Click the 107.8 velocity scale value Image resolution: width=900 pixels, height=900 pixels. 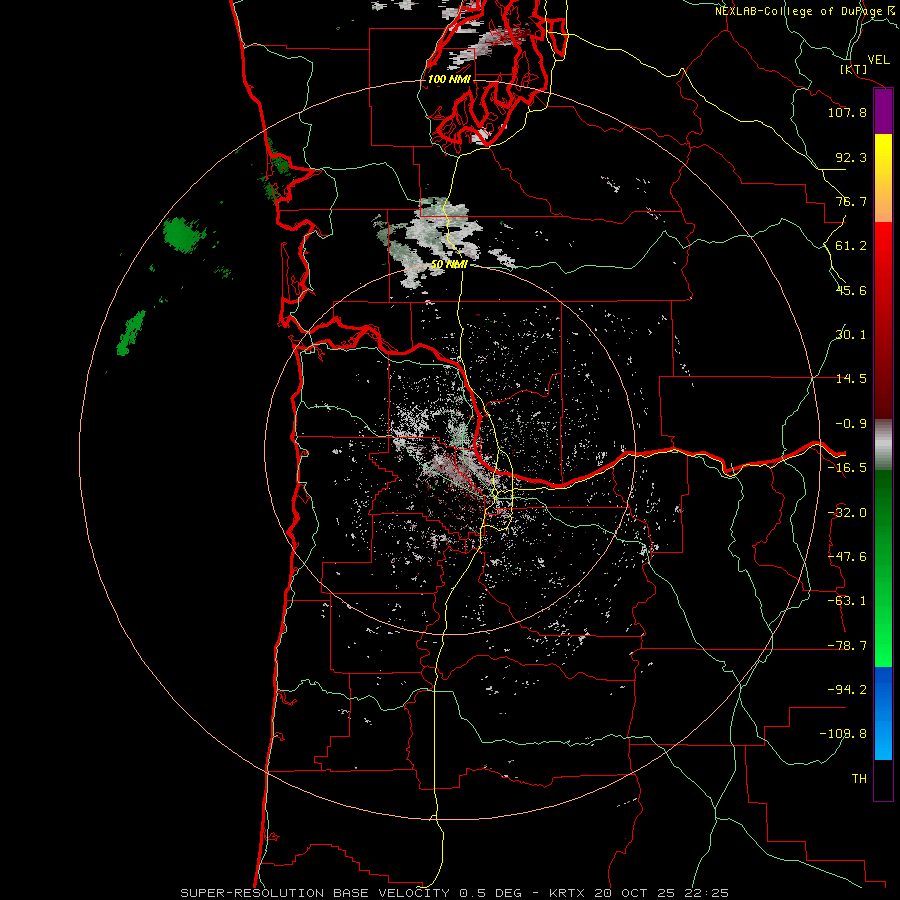[x=847, y=112]
